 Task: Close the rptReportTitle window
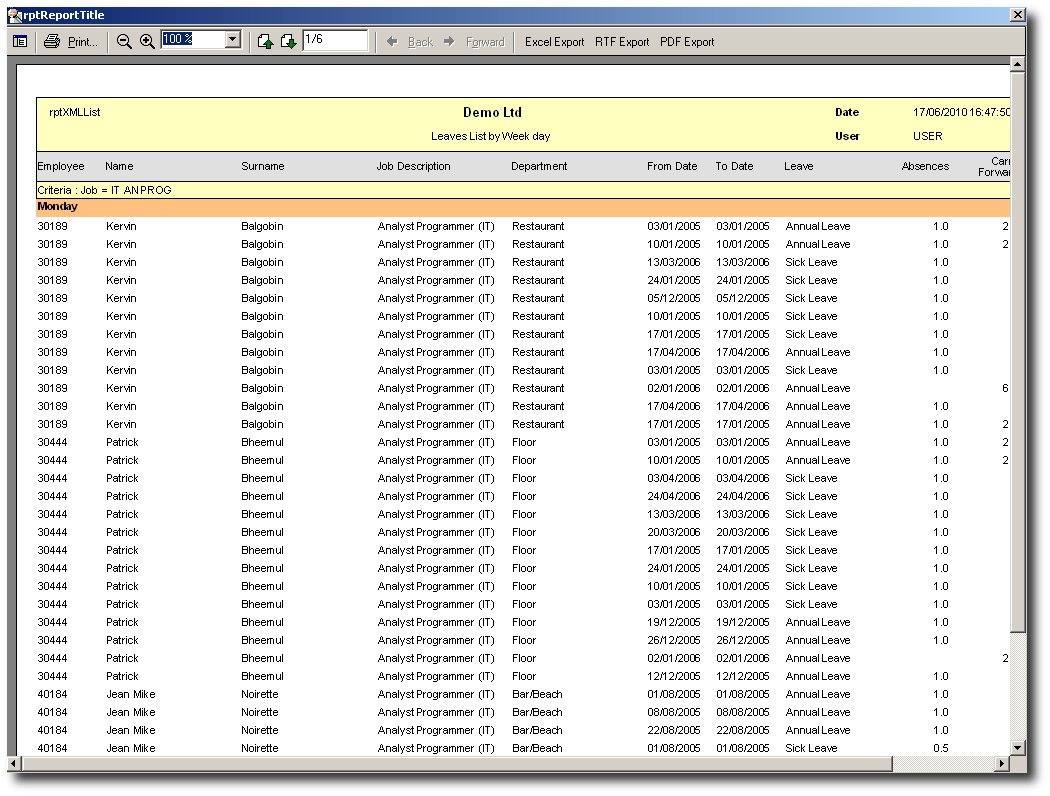pos(1017,15)
